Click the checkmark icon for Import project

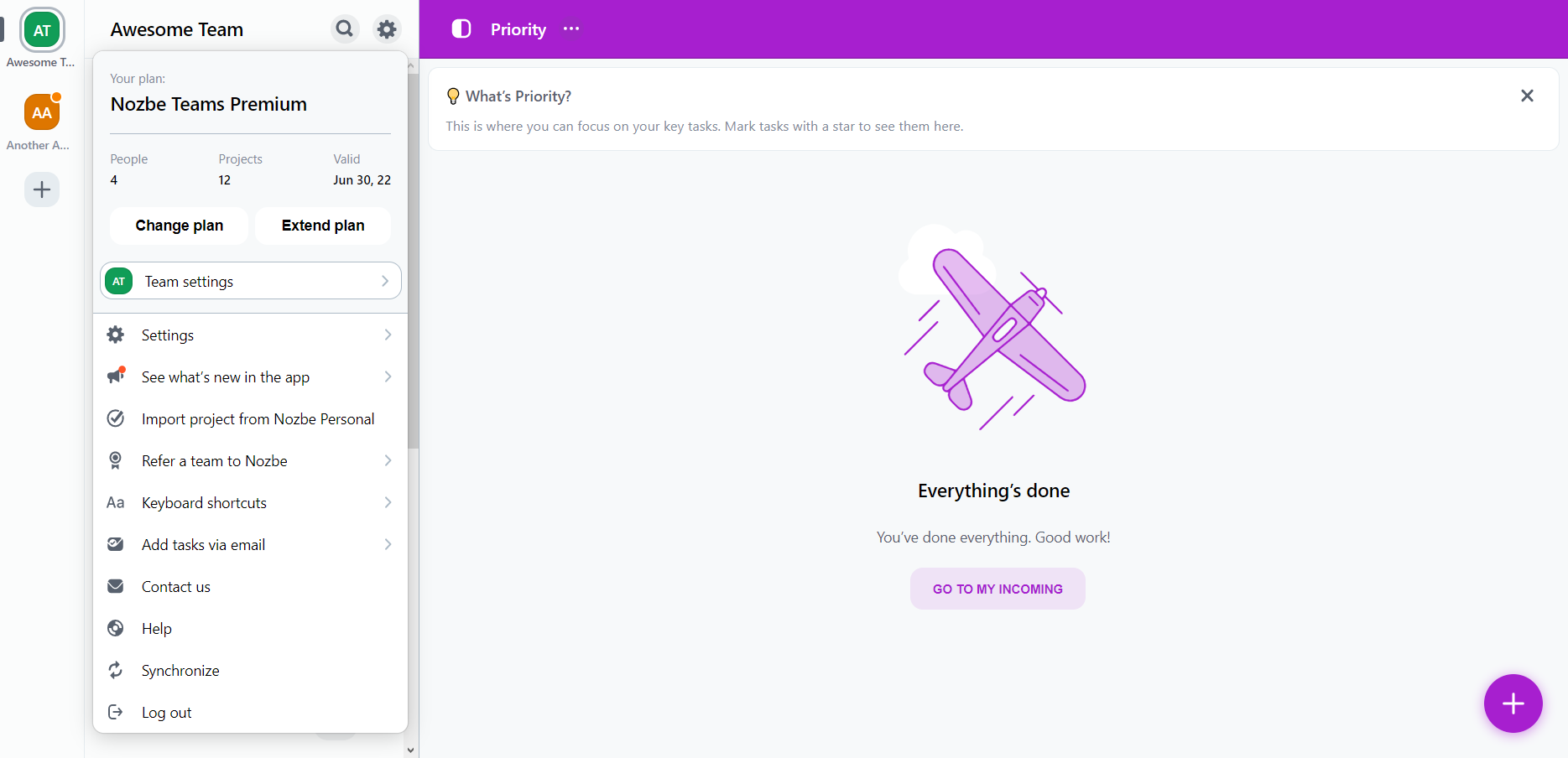click(116, 418)
